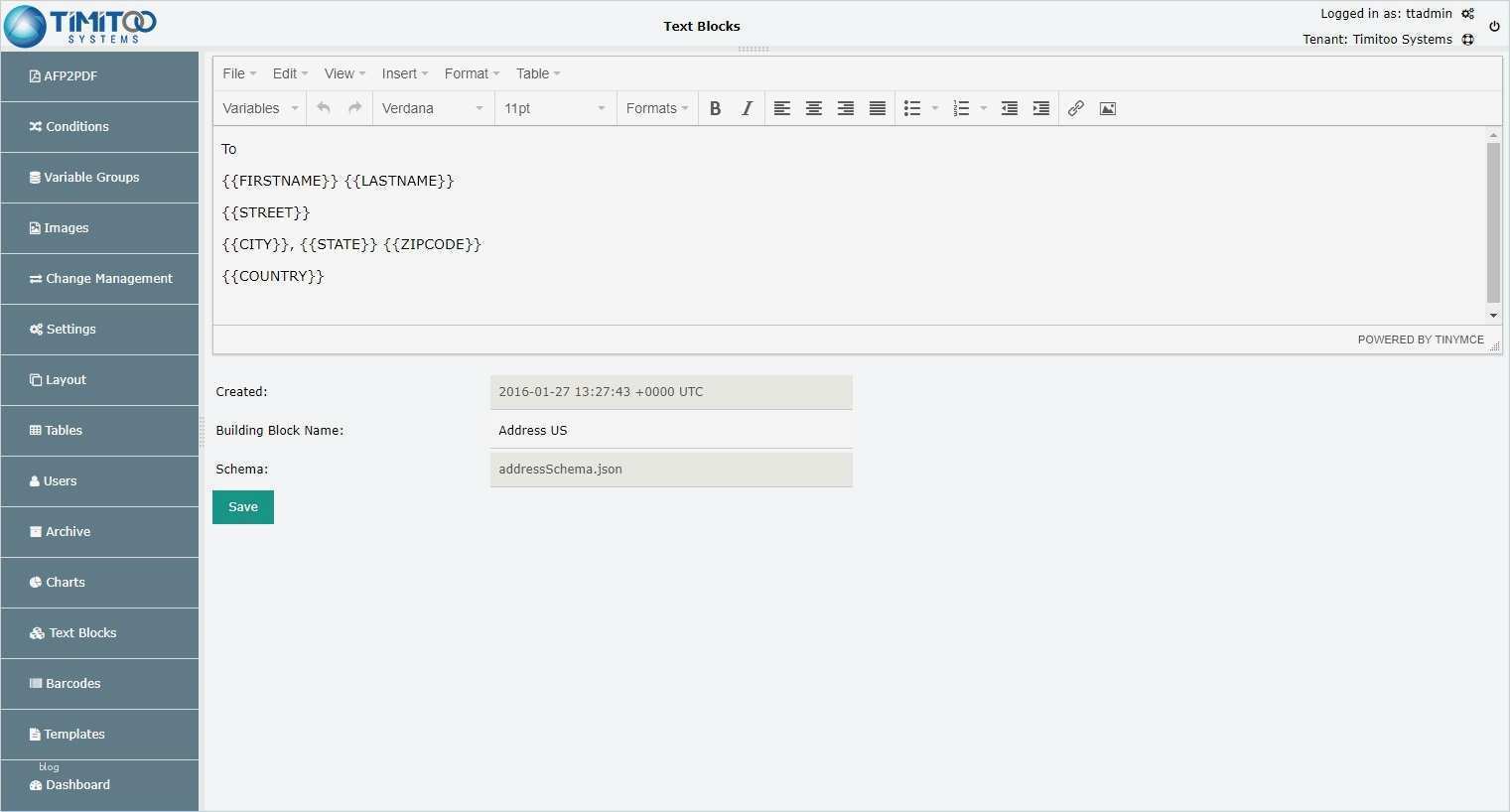The width and height of the screenshot is (1510, 812).
Task: Open the Table menu
Action: [x=538, y=73]
